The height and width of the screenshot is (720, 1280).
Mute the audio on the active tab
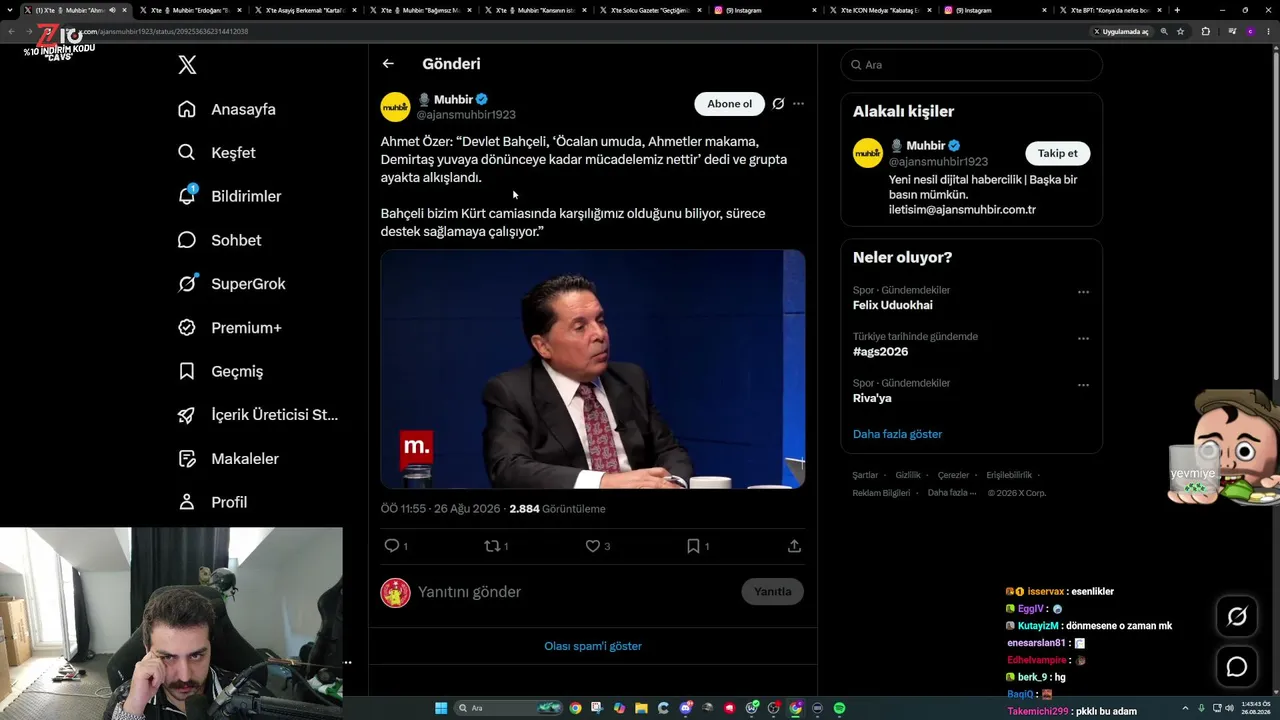(112, 10)
